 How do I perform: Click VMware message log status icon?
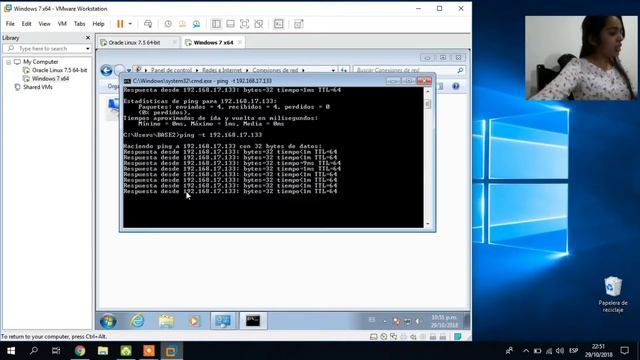pyautogui.click(x=458, y=337)
